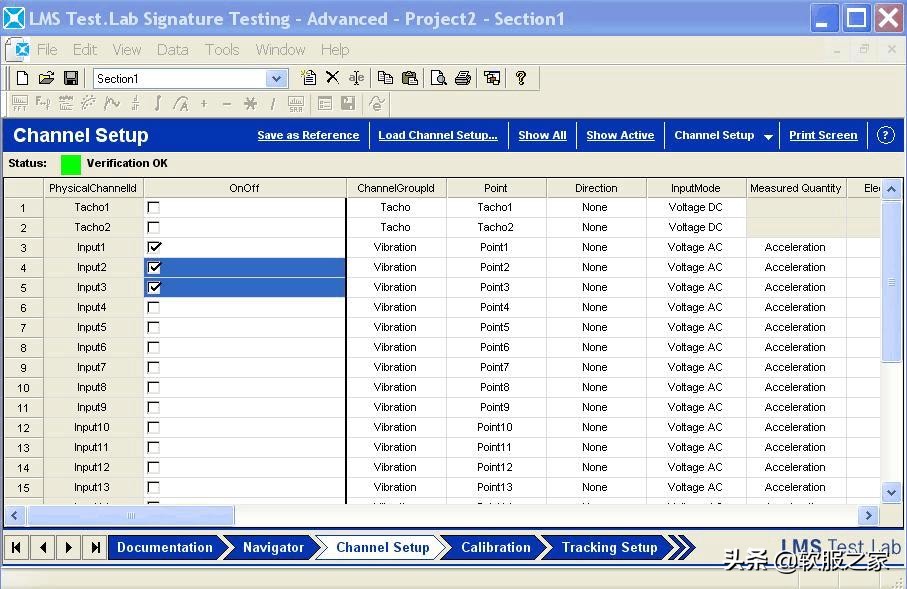
Task: Click the horizontal scrollbar right arrow
Action: point(868,515)
